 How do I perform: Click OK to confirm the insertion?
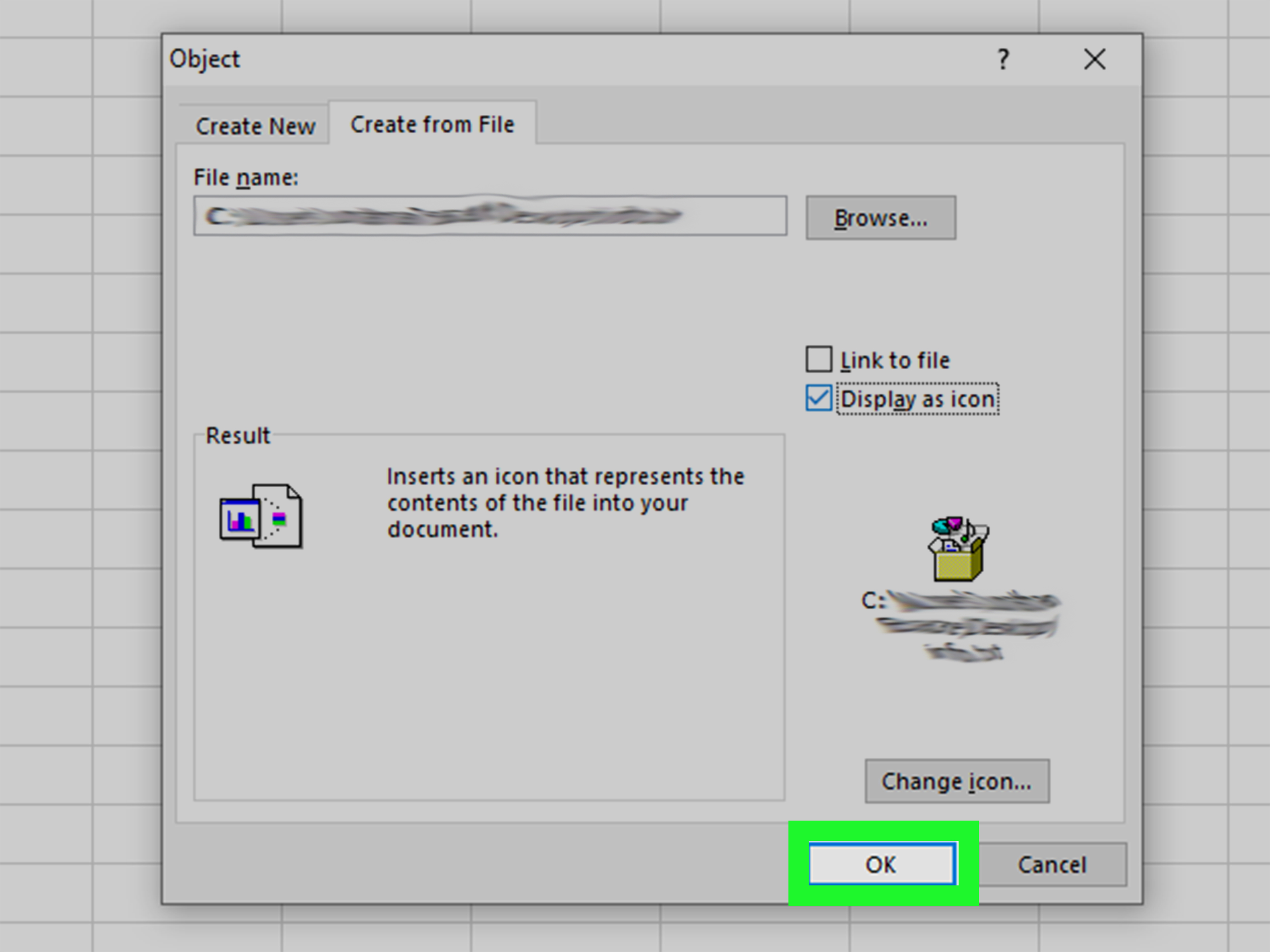coord(878,865)
